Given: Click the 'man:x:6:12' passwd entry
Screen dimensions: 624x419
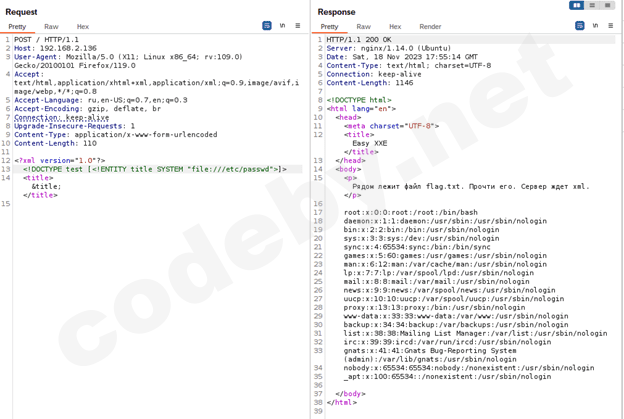Looking at the screenshot, I should point(445,264).
